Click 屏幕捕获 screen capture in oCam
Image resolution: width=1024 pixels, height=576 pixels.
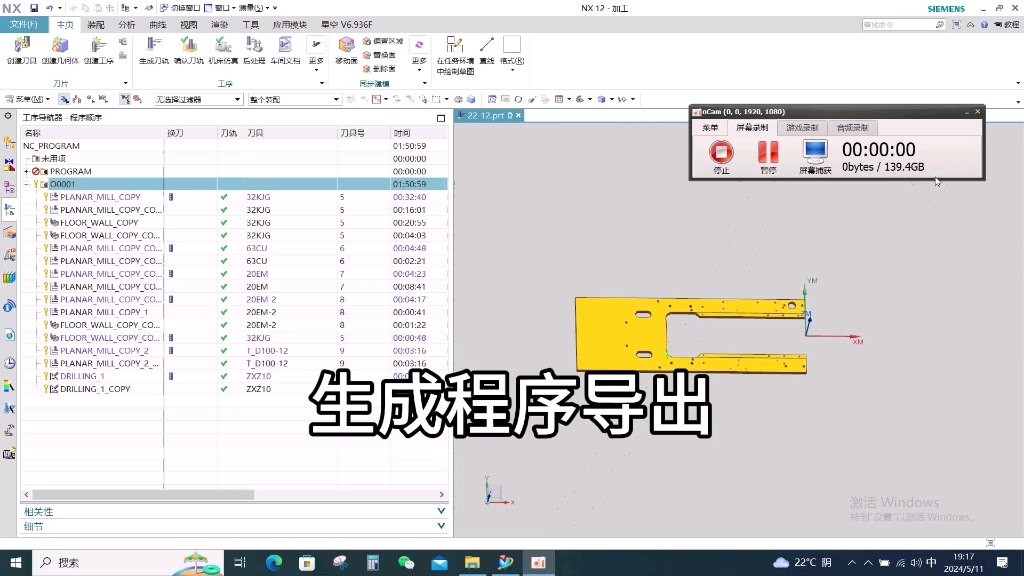pyautogui.click(x=813, y=158)
